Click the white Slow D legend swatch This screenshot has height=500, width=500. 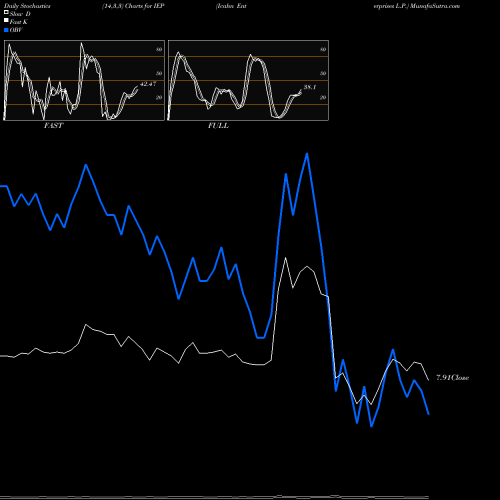(x=6, y=13)
